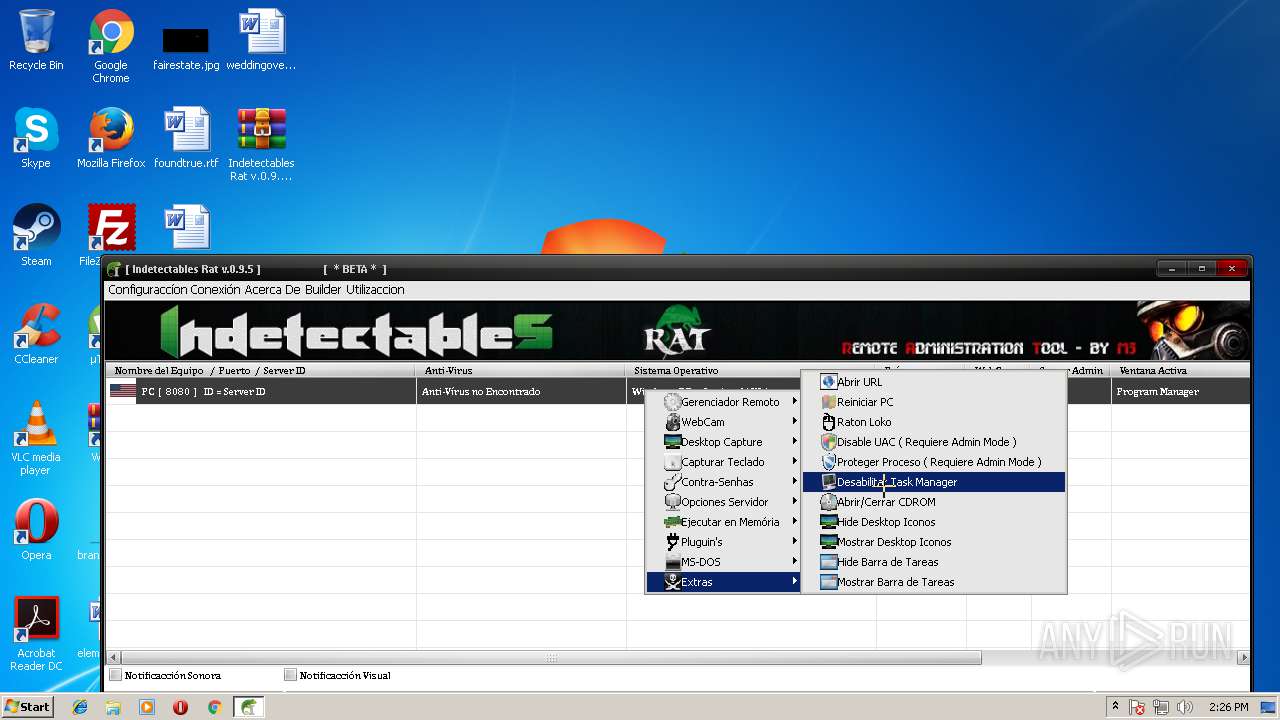Choose Proteger Proceso menu entry
Viewport: 1280px width, 720px height.
click(x=934, y=462)
